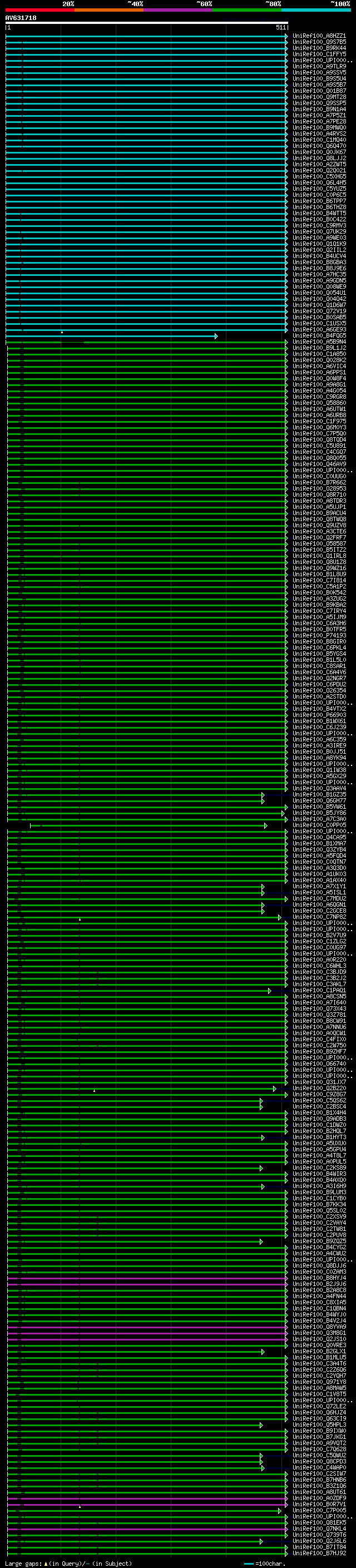Click hit UniRef100_A1UK03

[x=319, y=874]
